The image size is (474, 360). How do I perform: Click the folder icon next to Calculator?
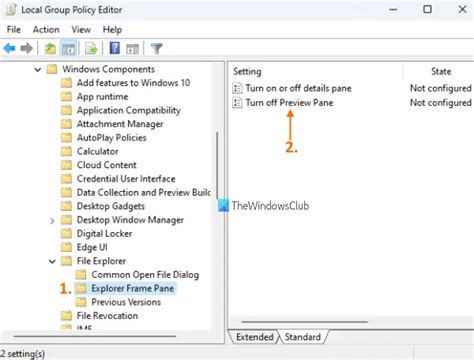[66, 151]
